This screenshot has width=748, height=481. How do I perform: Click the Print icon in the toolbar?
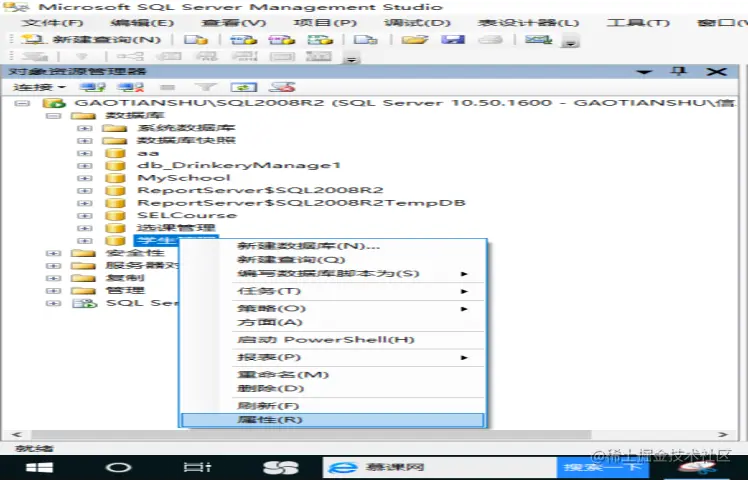coord(490,39)
